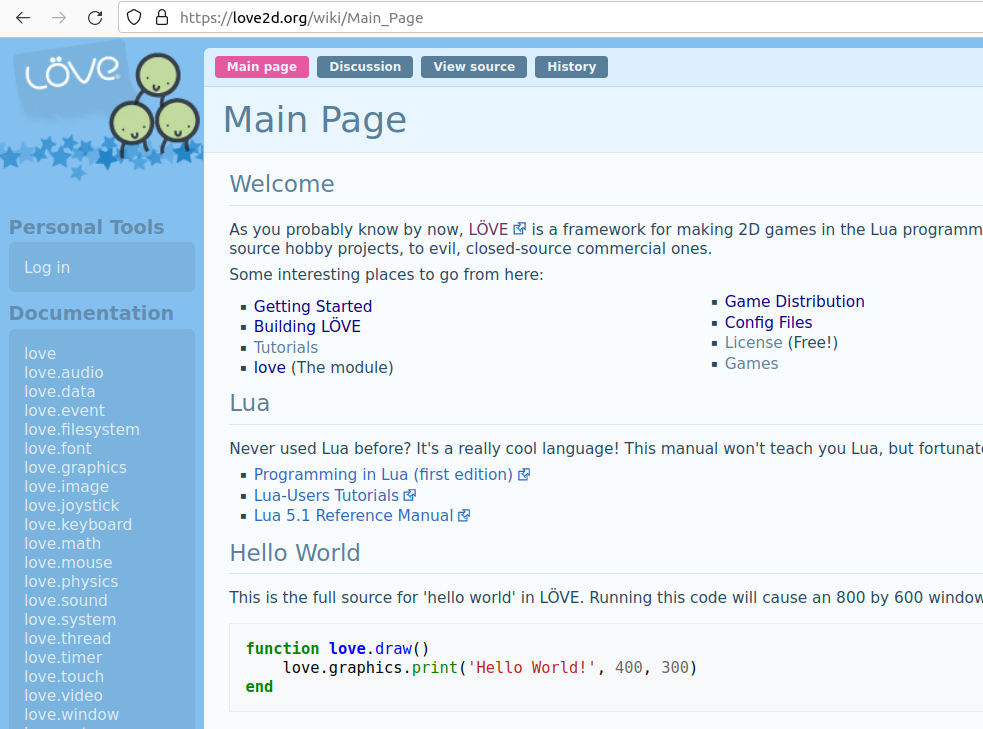Click Log in under Personal Tools
The width and height of the screenshot is (983, 729).
coord(47,268)
